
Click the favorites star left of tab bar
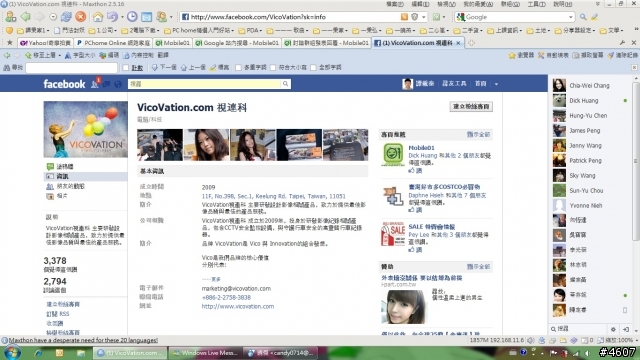click(x=9, y=42)
